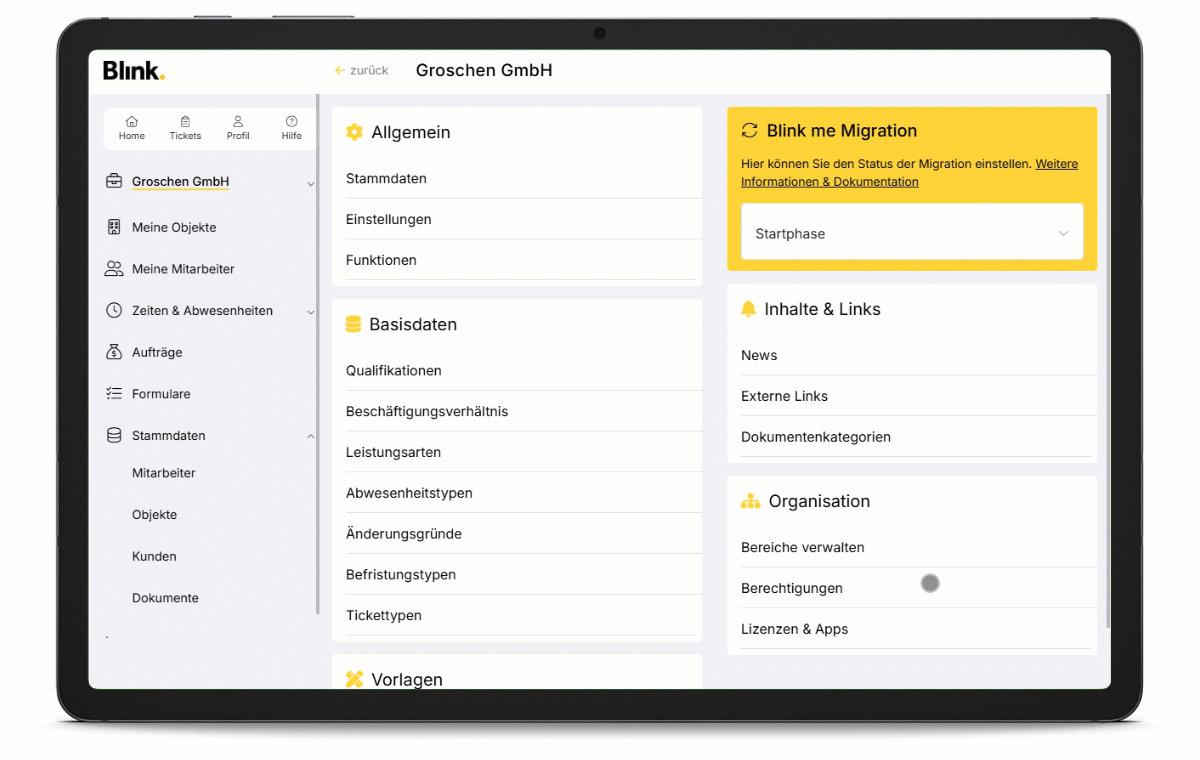Open Tickets via the clipboard icon
The width and height of the screenshot is (1200, 760).
click(x=185, y=122)
